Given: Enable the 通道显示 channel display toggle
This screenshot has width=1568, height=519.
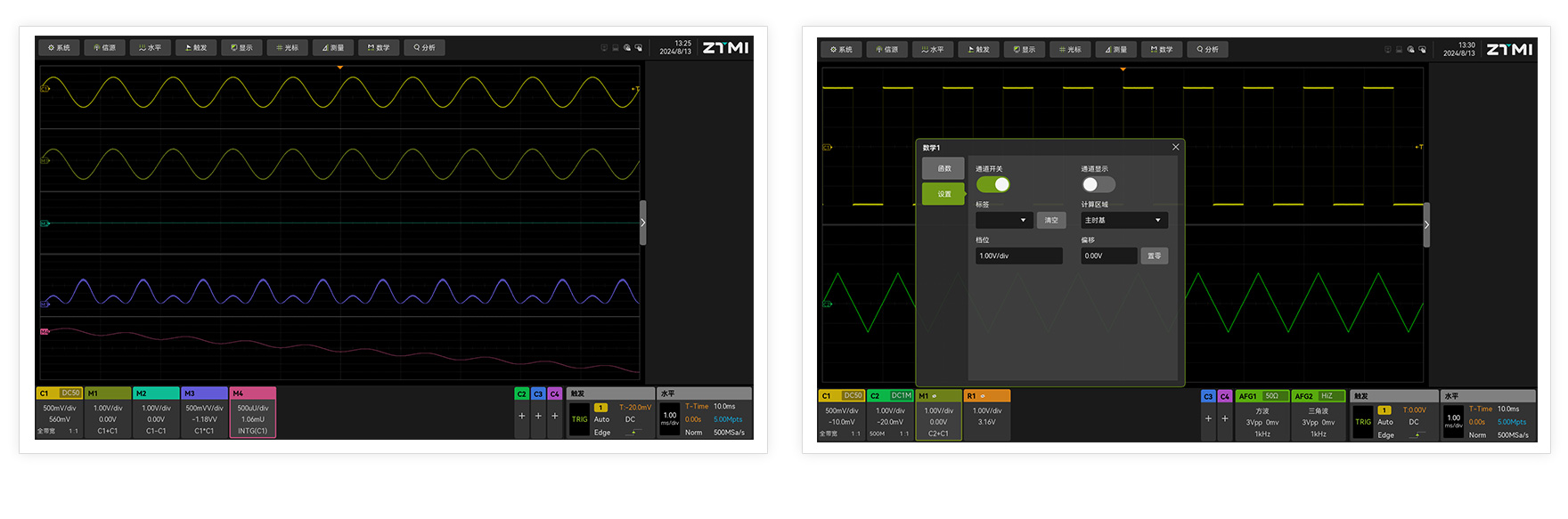Looking at the screenshot, I should [1098, 184].
